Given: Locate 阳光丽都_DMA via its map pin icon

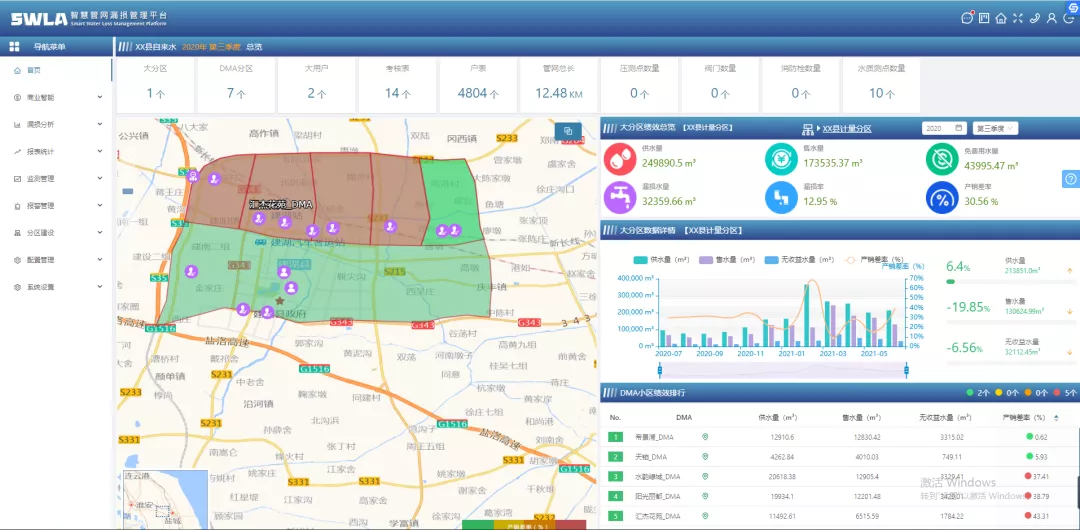Looking at the screenshot, I should point(705,496).
